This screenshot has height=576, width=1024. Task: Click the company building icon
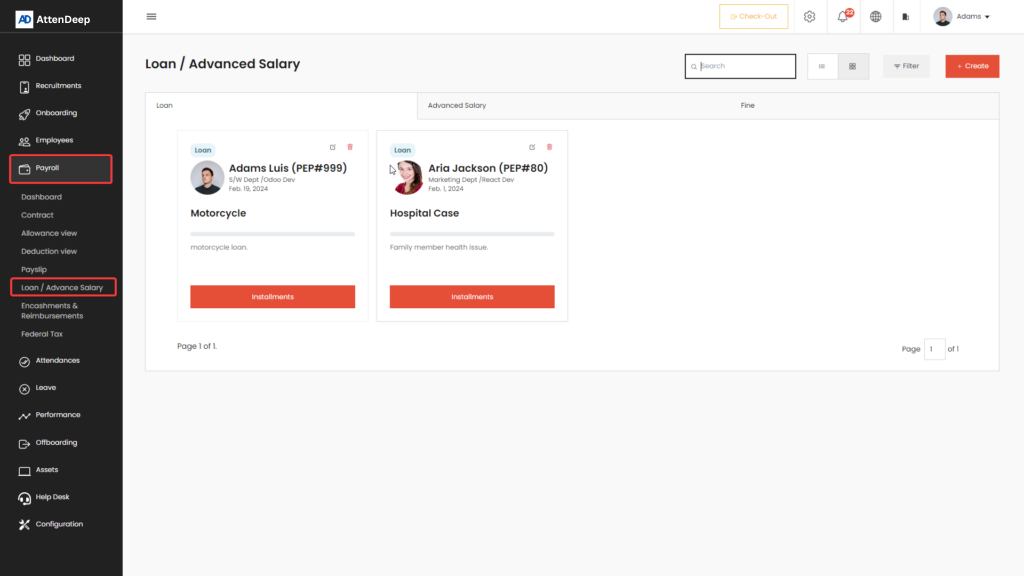pyautogui.click(x=906, y=16)
